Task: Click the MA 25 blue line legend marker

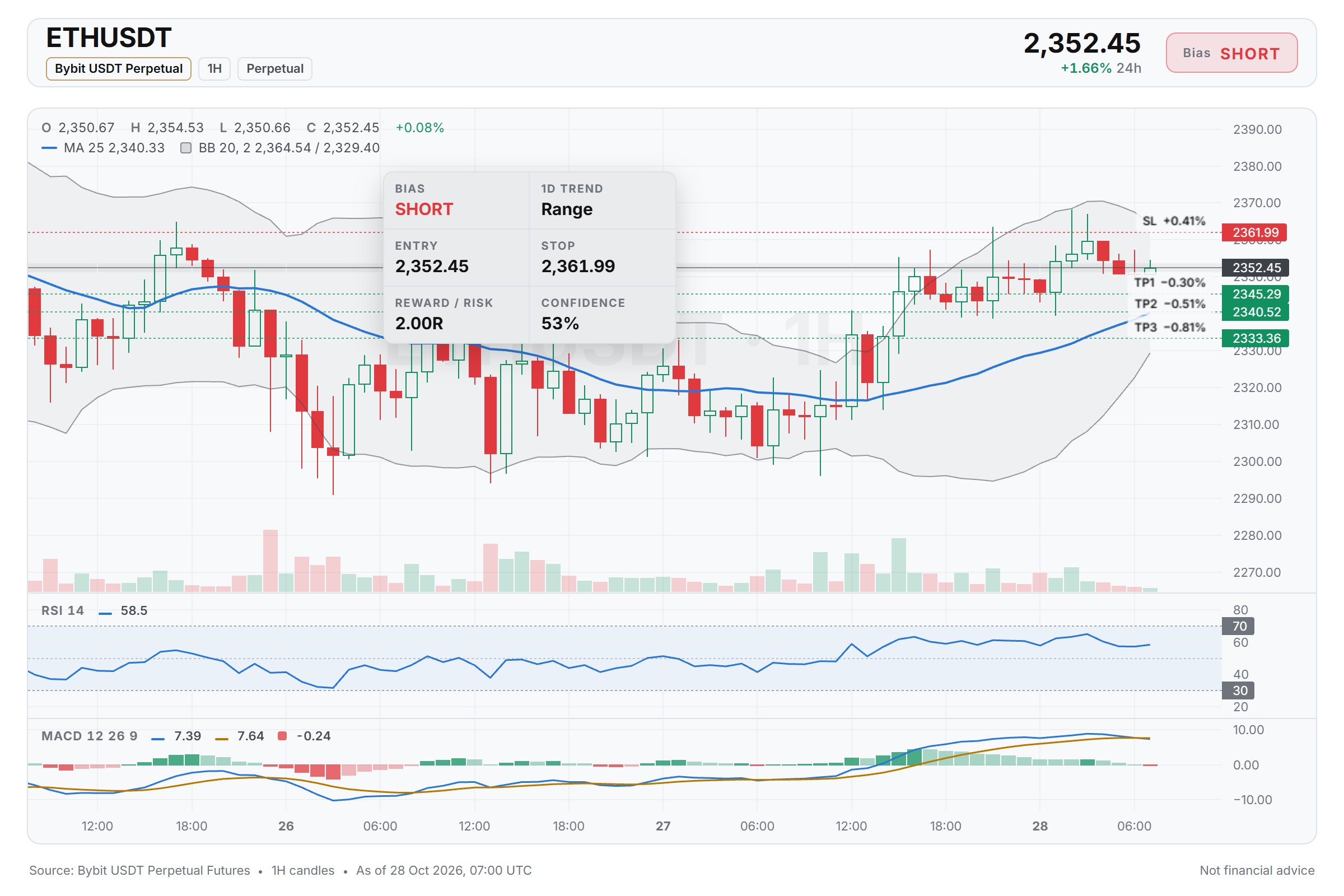Action: point(49,148)
